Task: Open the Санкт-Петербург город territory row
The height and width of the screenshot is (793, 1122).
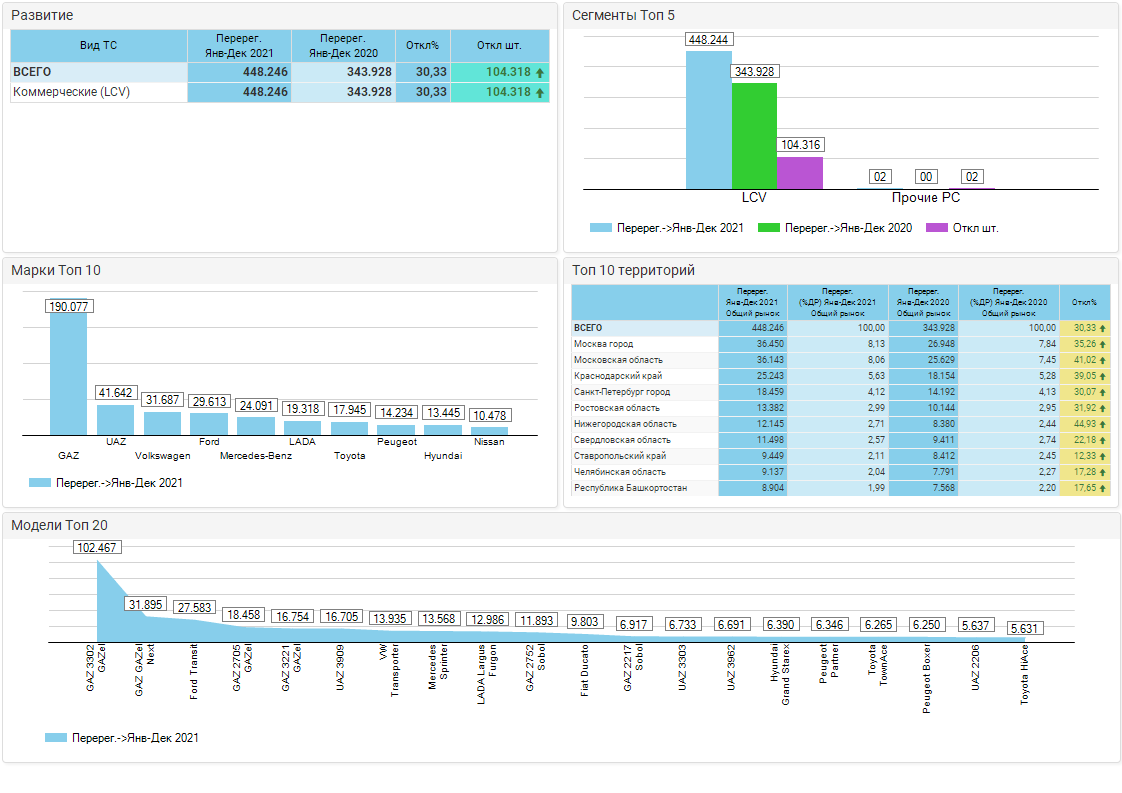Action: 621,392
